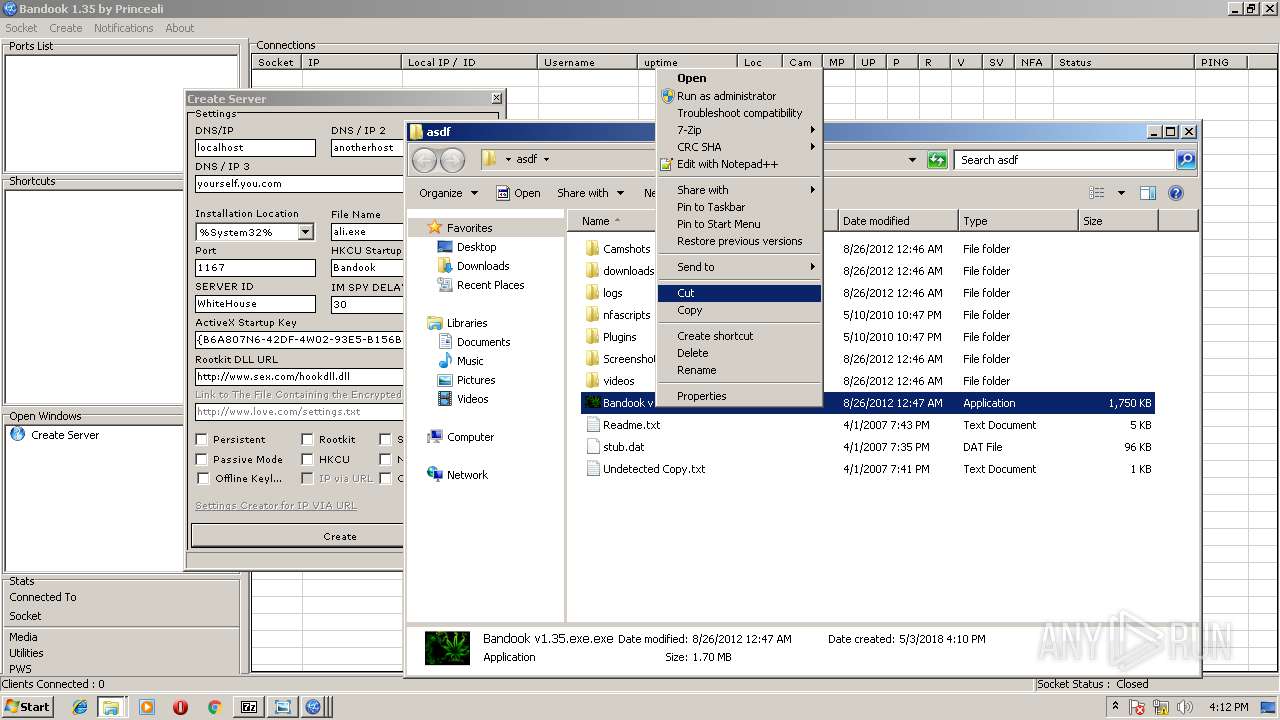This screenshot has height=720, width=1280.
Task: Open the Installation Location dropdown
Action: 306,232
